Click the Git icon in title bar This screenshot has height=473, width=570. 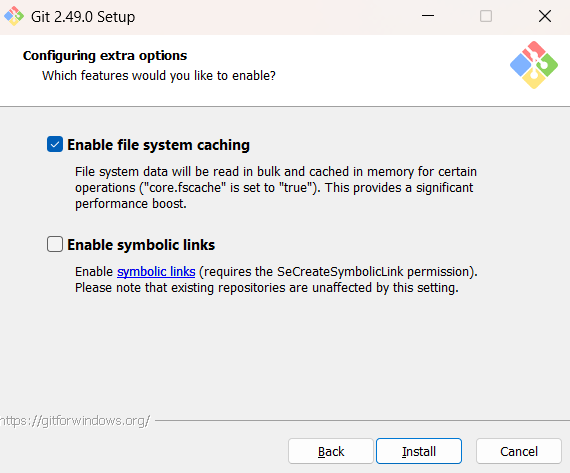[x=14, y=16]
